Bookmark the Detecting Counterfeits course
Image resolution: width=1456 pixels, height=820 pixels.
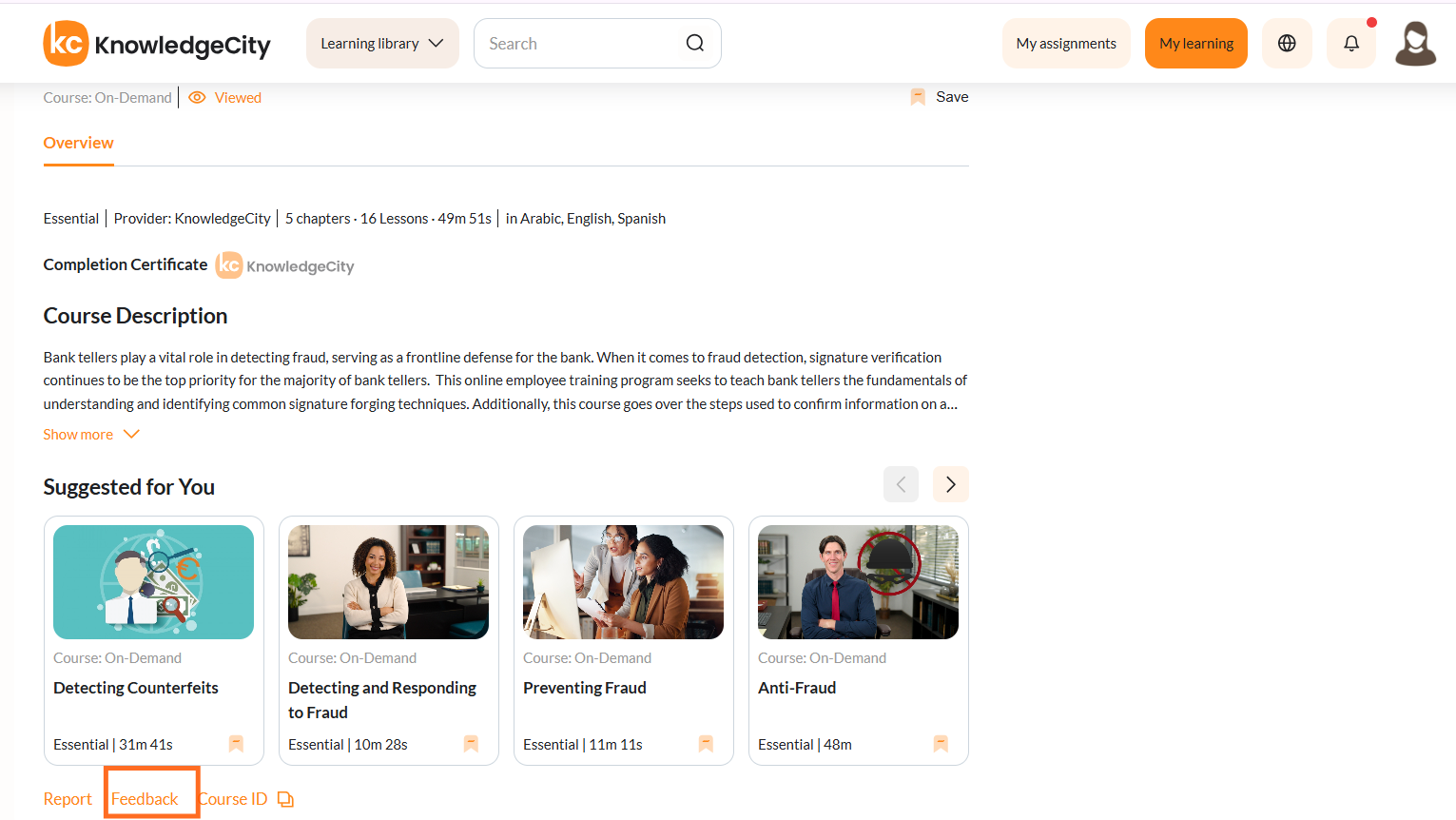point(236,744)
